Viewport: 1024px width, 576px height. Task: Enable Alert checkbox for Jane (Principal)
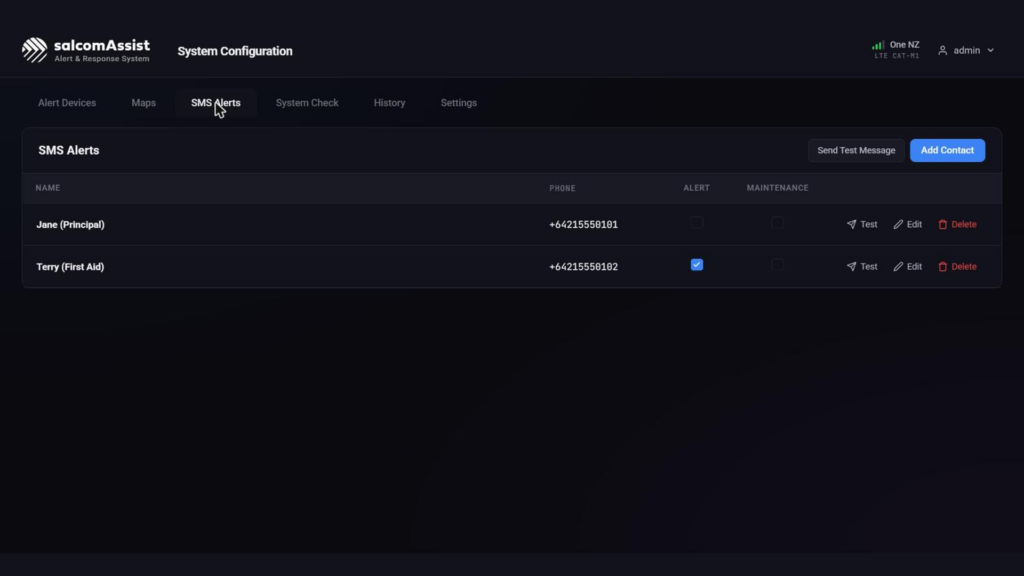click(697, 223)
